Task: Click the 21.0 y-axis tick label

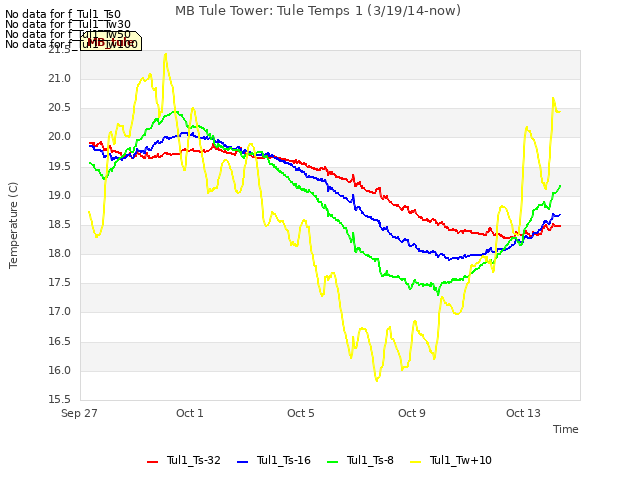Action: click(x=60, y=78)
